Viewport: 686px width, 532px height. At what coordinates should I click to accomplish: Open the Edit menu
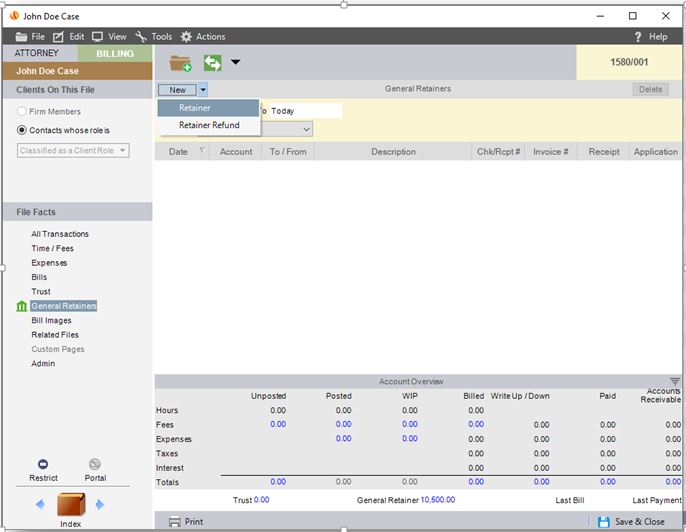(x=69, y=37)
